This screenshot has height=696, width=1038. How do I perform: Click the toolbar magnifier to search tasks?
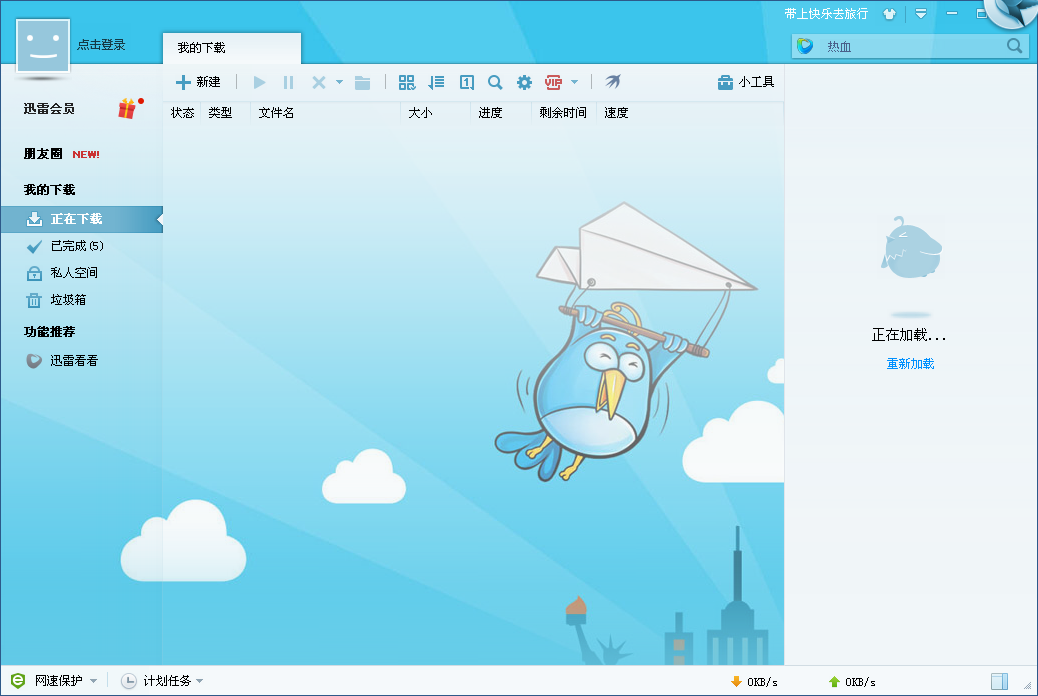coord(495,82)
